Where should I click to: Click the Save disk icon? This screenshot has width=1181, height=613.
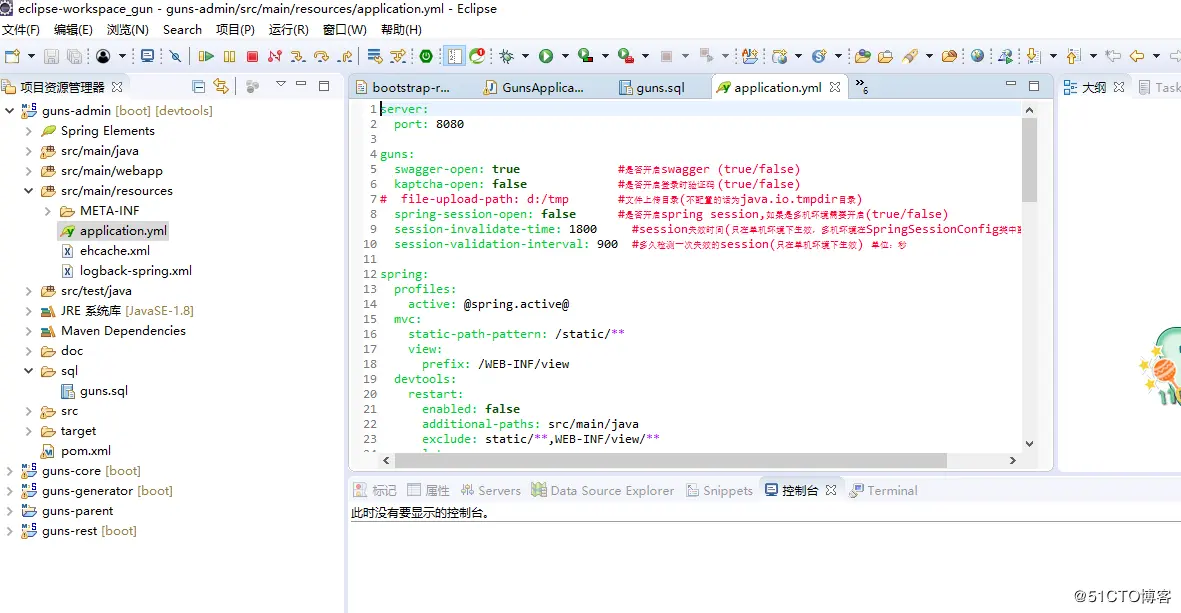(x=51, y=56)
